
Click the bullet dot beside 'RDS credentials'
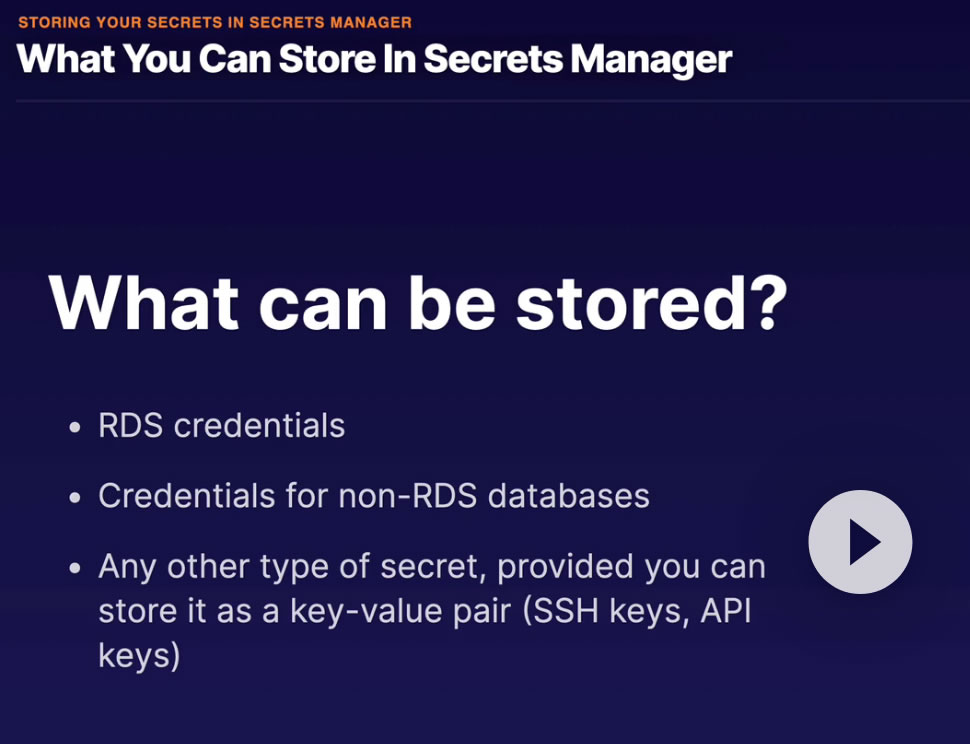coord(75,428)
